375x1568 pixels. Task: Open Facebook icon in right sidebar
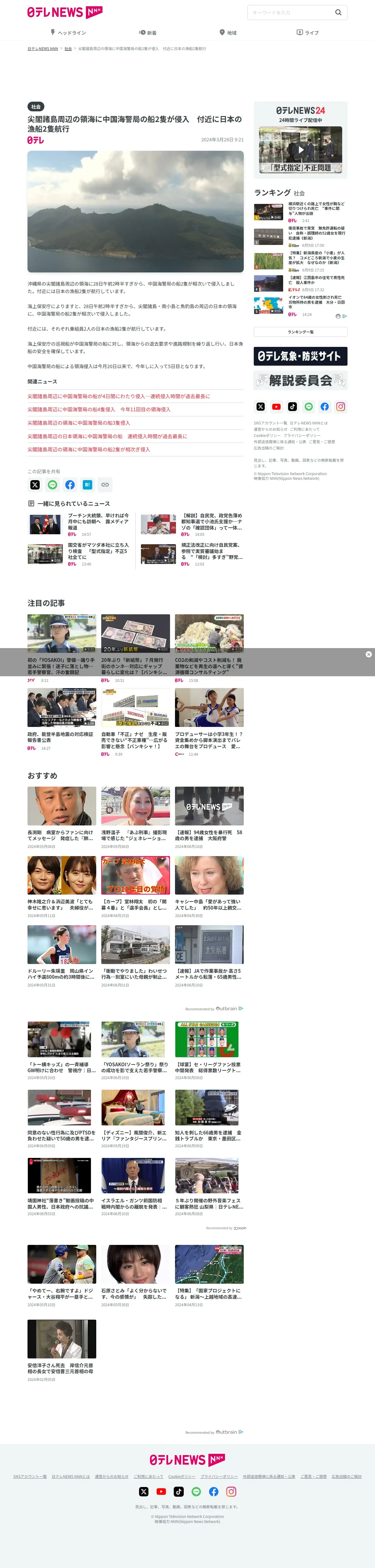325,407
